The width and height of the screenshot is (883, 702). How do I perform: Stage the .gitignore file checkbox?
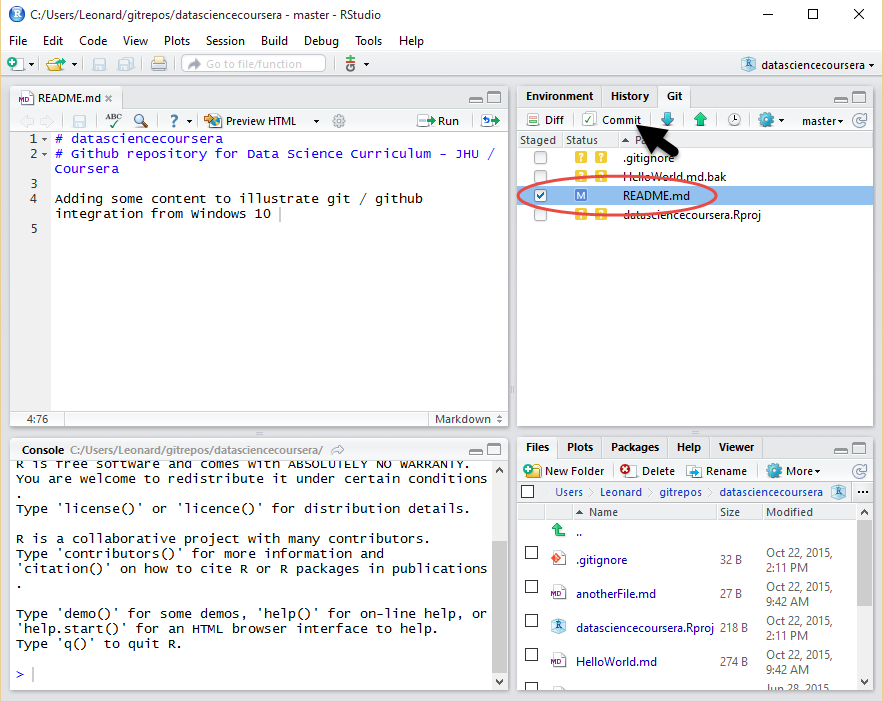(x=541, y=158)
